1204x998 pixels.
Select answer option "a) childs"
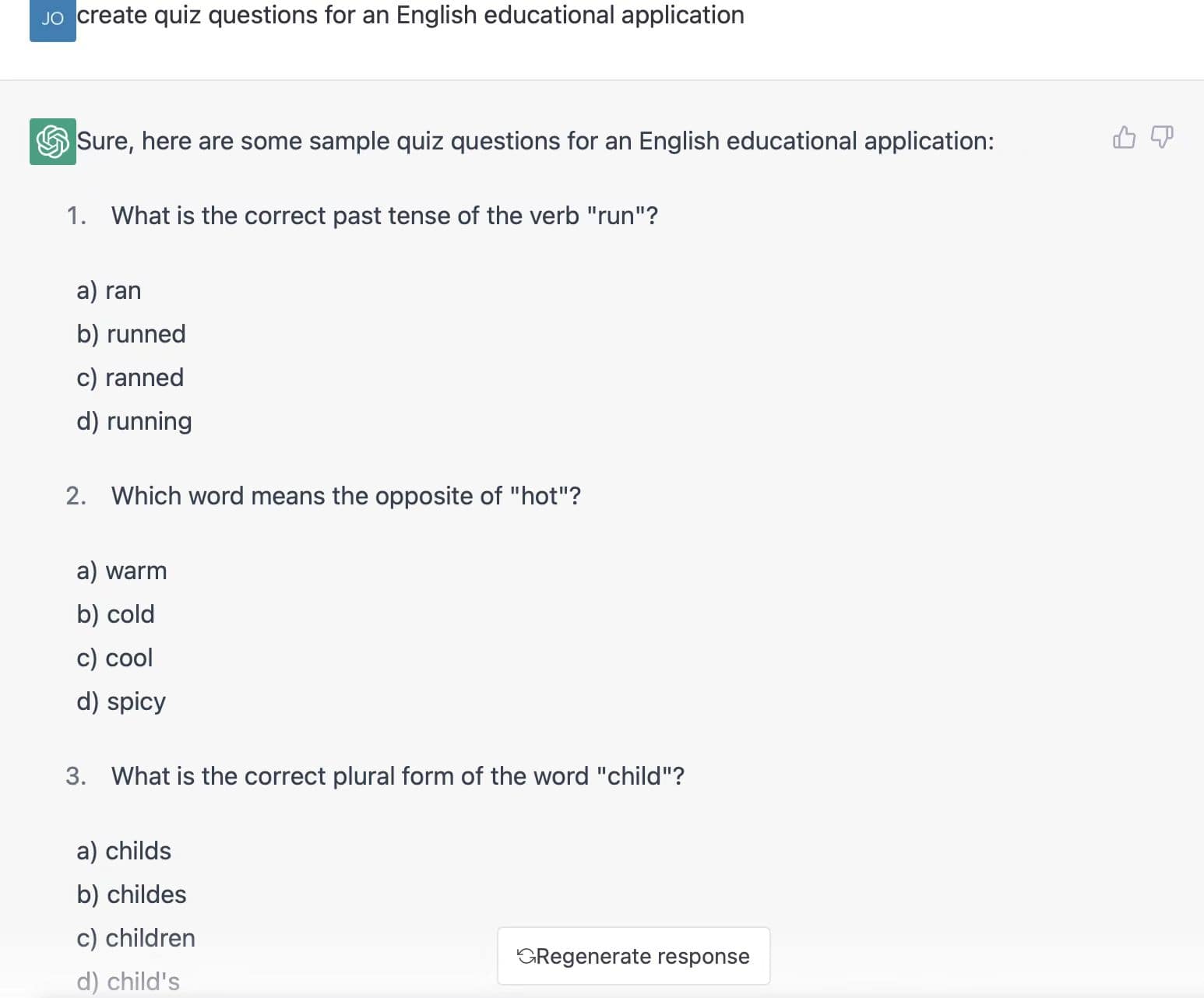(124, 851)
